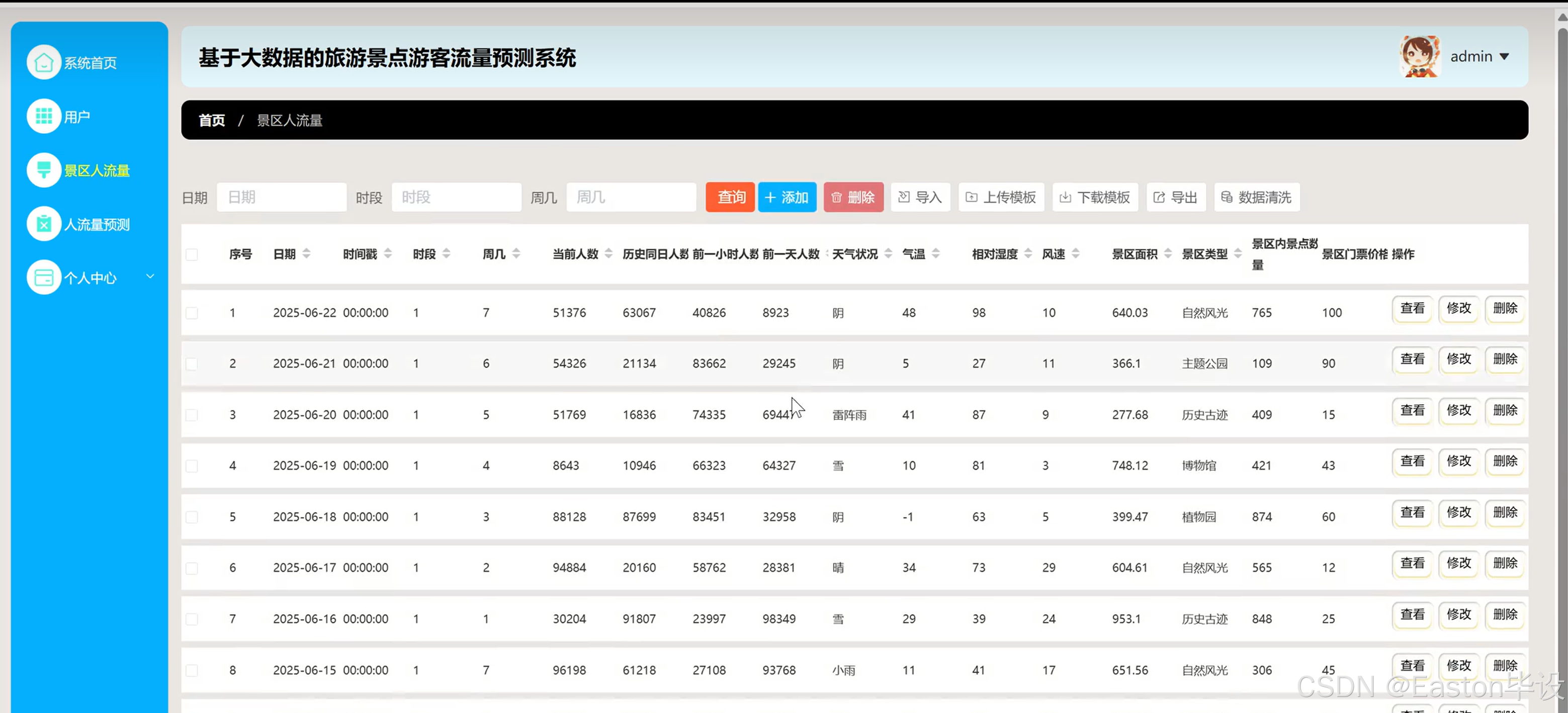This screenshot has width=1568, height=713.
Task: Sort by the 天气状况 column arrows
Action: click(x=888, y=254)
